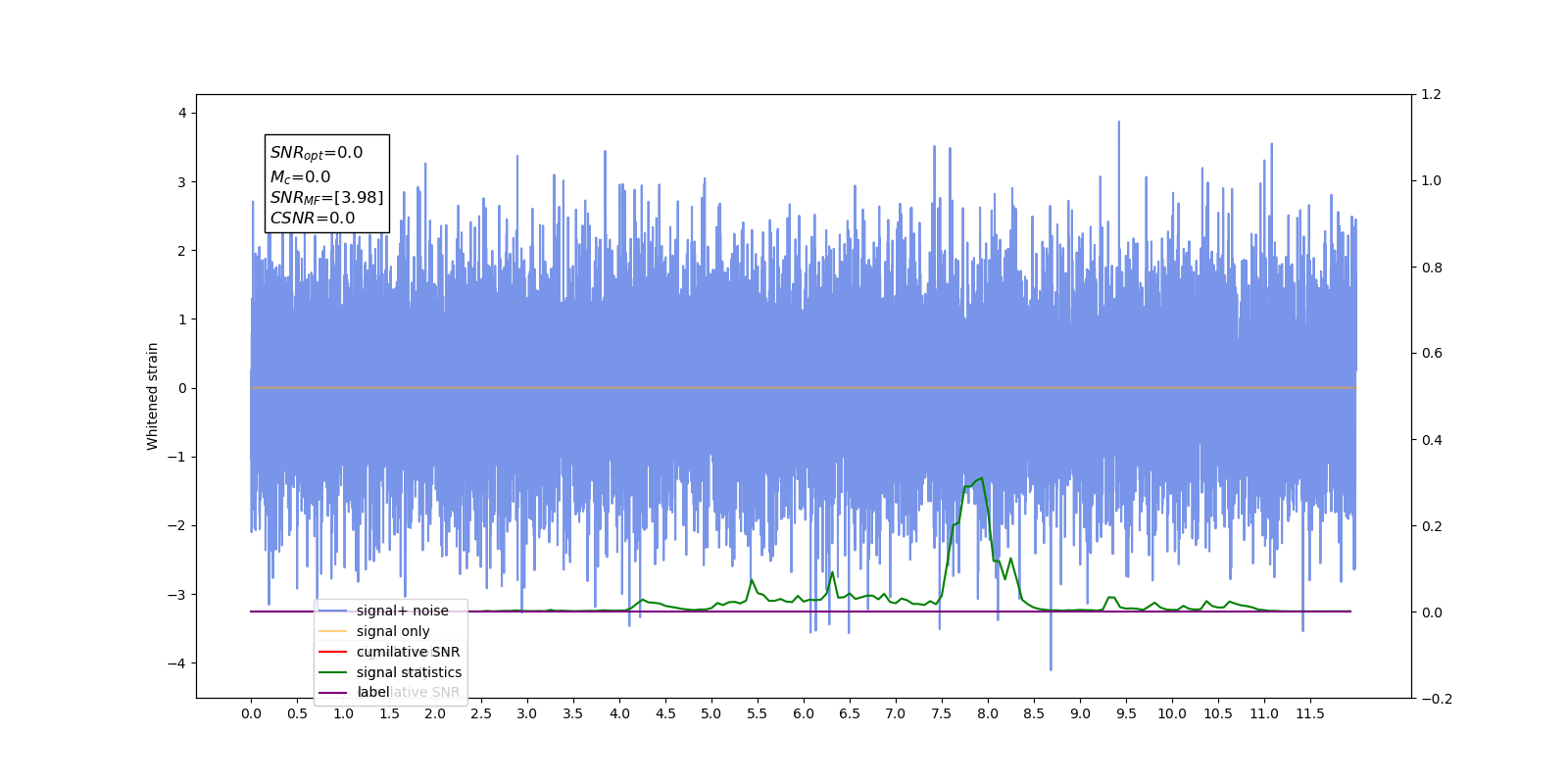1568x784 pixels.
Task: Click the left y-axis tick label −3
Action: point(177,595)
